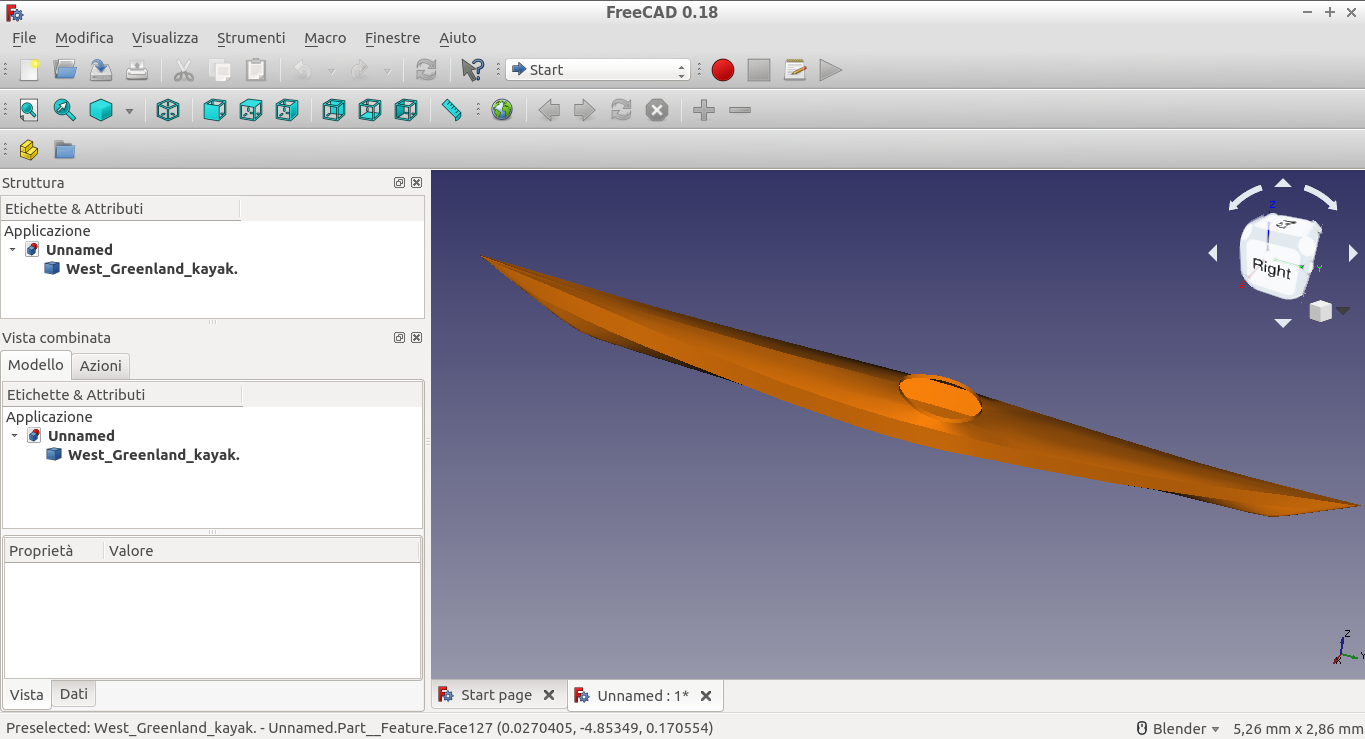Viewport: 1365px width, 739px height.
Task: Click the zoom out minus icon
Action: point(740,110)
